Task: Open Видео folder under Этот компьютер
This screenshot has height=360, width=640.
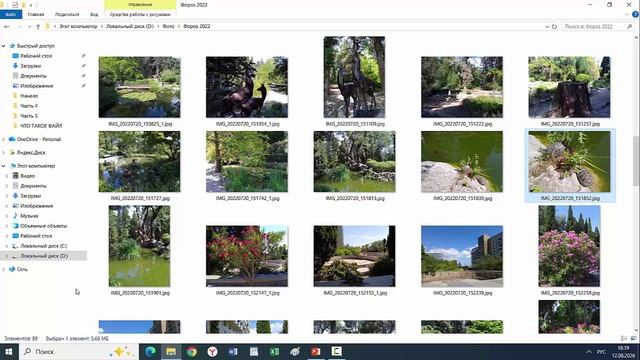Action: click(27, 176)
